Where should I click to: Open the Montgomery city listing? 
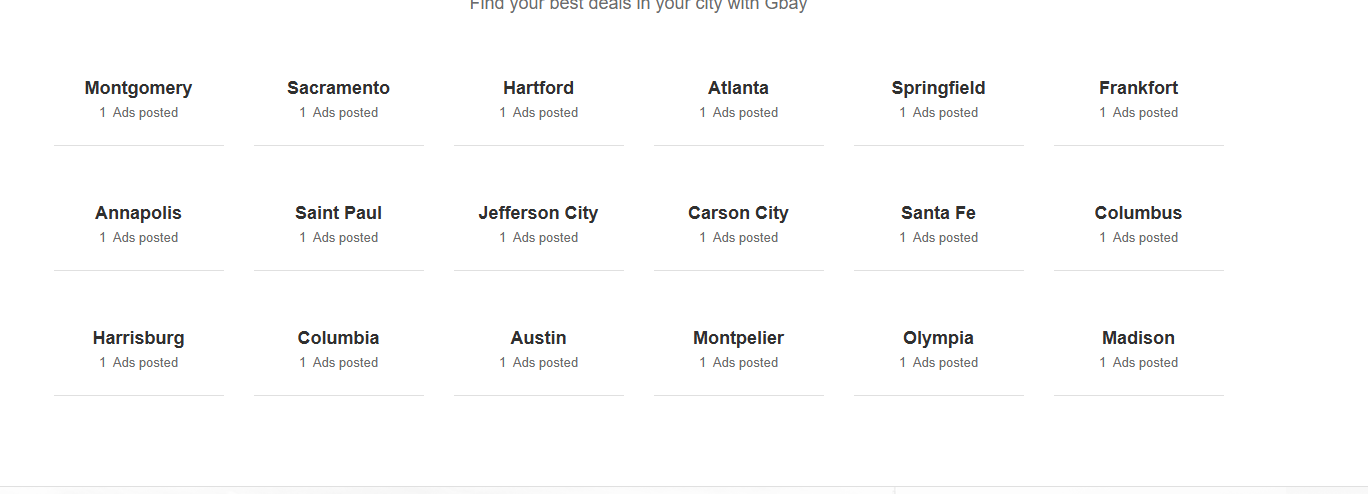click(x=138, y=88)
